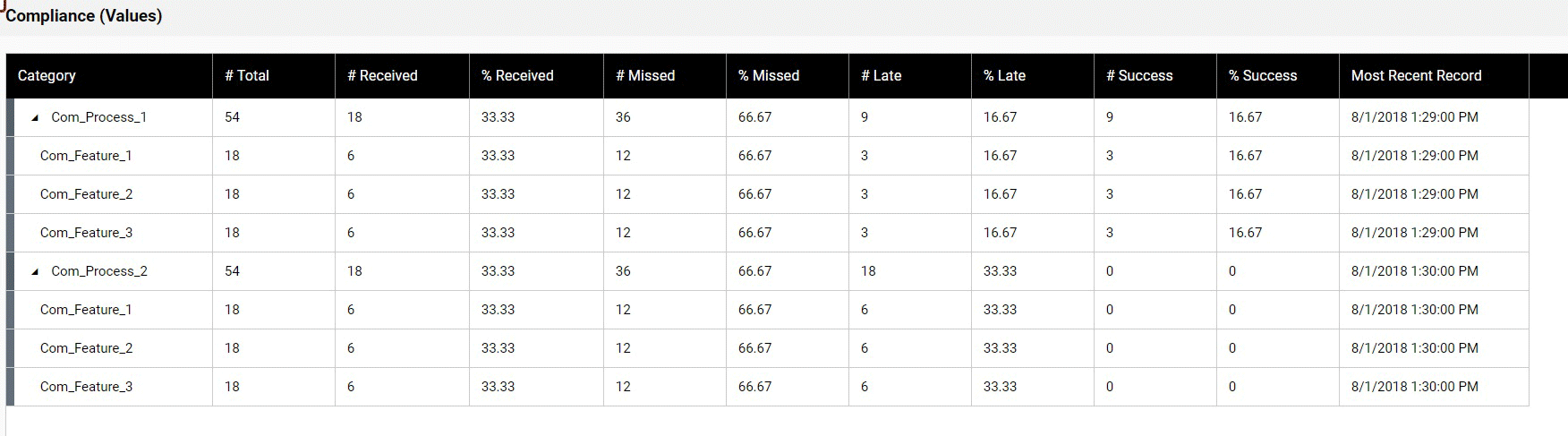Viewport: 1568px width, 436px height.
Task: Sort by # Total column header
Action: tap(247, 76)
